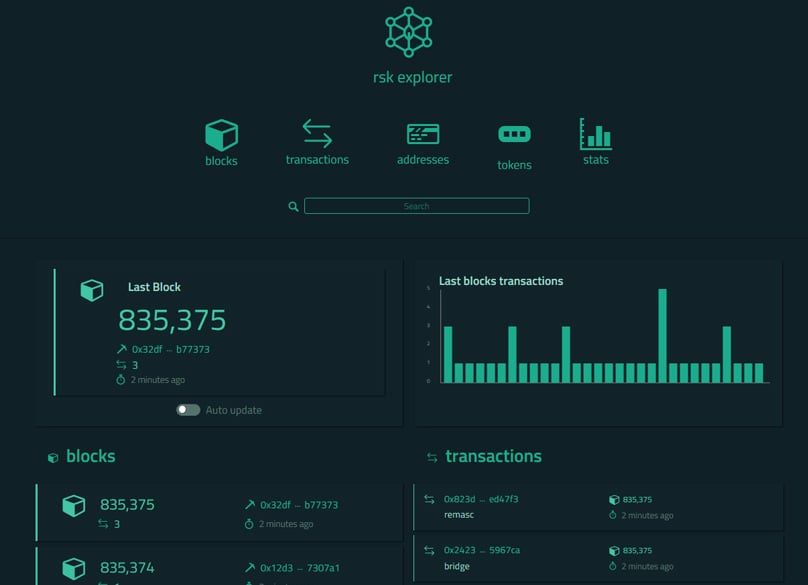The image size is (808, 585).
Task: Click '2 minutes ago' in the 835,375 block list row
Action: 286,524
